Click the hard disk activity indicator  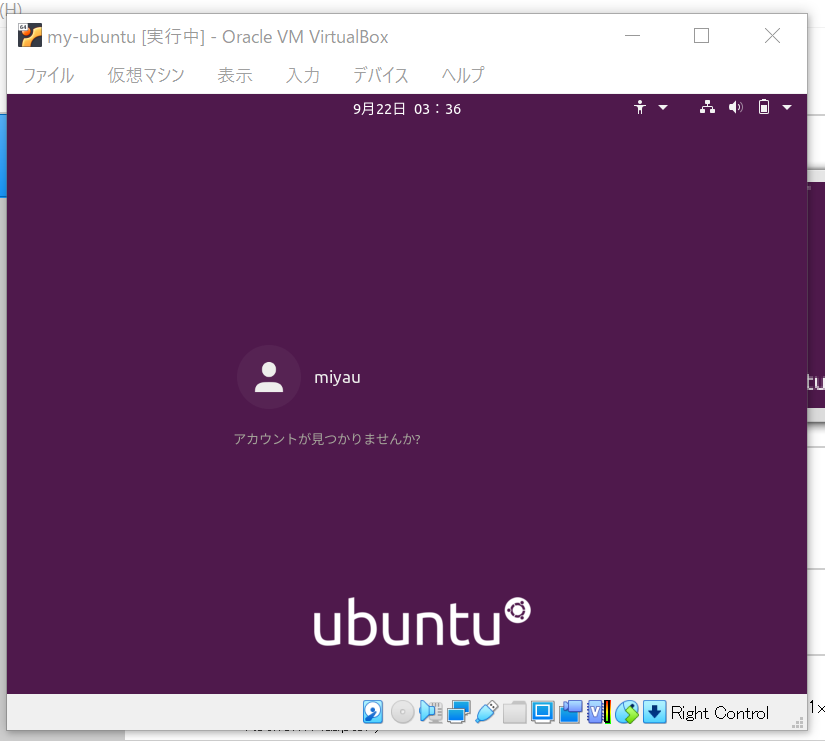pos(373,712)
